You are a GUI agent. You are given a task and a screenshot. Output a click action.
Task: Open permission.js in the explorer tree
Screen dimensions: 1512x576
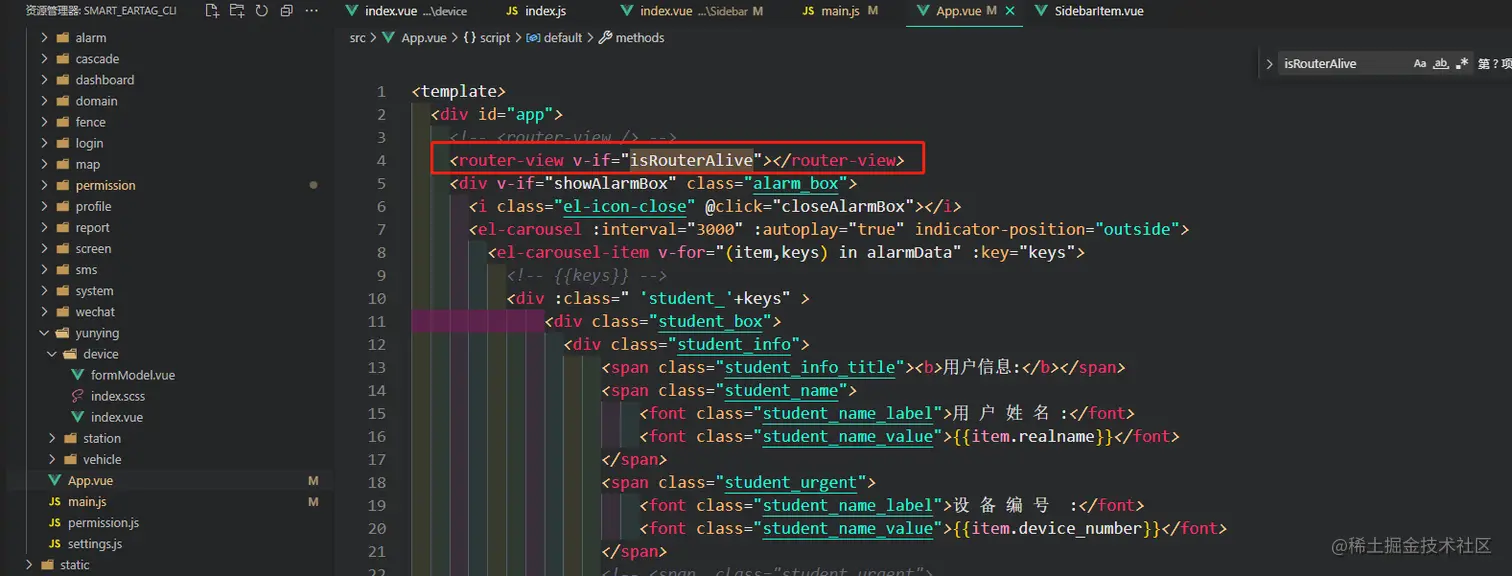103,522
